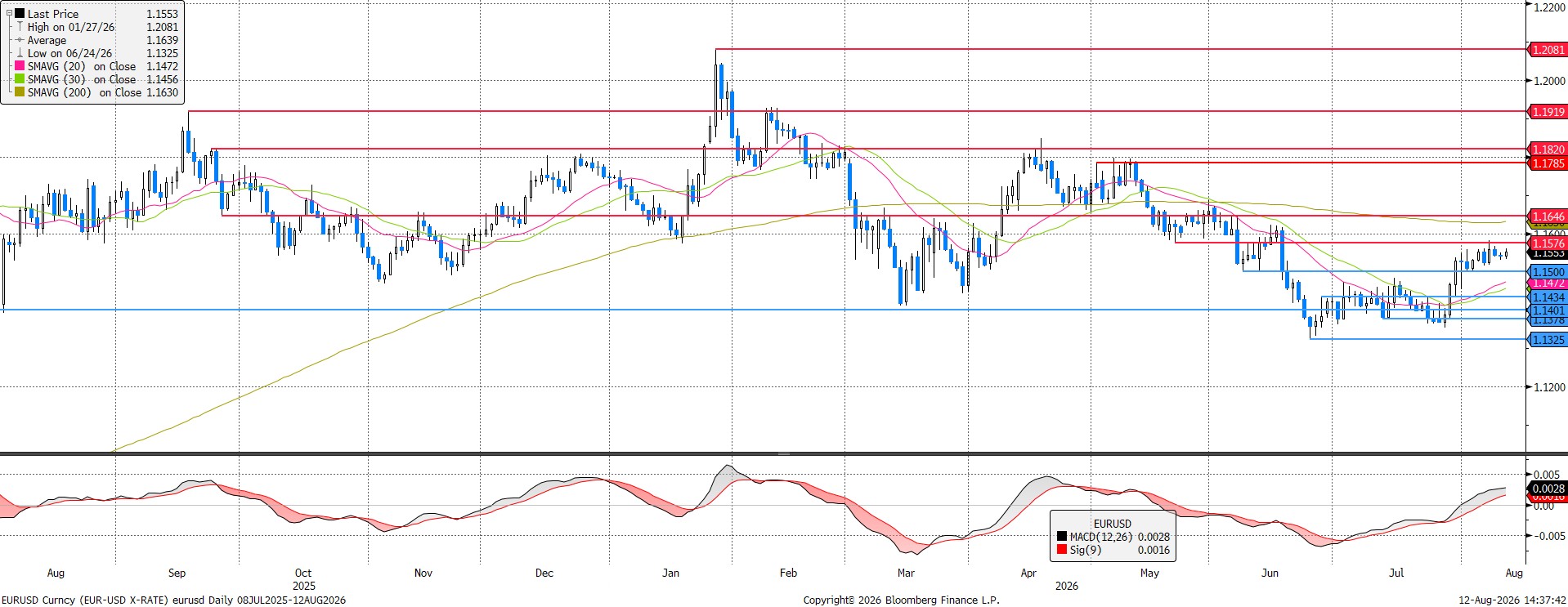Image resolution: width=1568 pixels, height=607 pixels.
Task: Click the pink SMAVG (20) swatch
Action: 20,66
